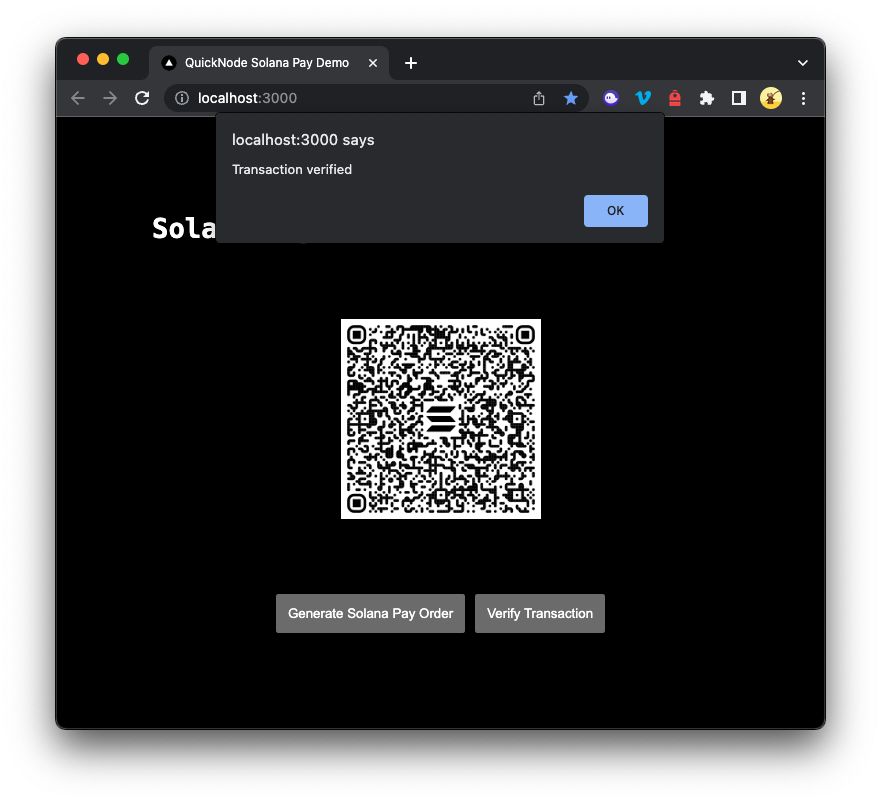Click the 'localhost:3000 says' dialog heading
Image resolution: width=881 pixels, height=803 pixels.
(x=303, y=140)
